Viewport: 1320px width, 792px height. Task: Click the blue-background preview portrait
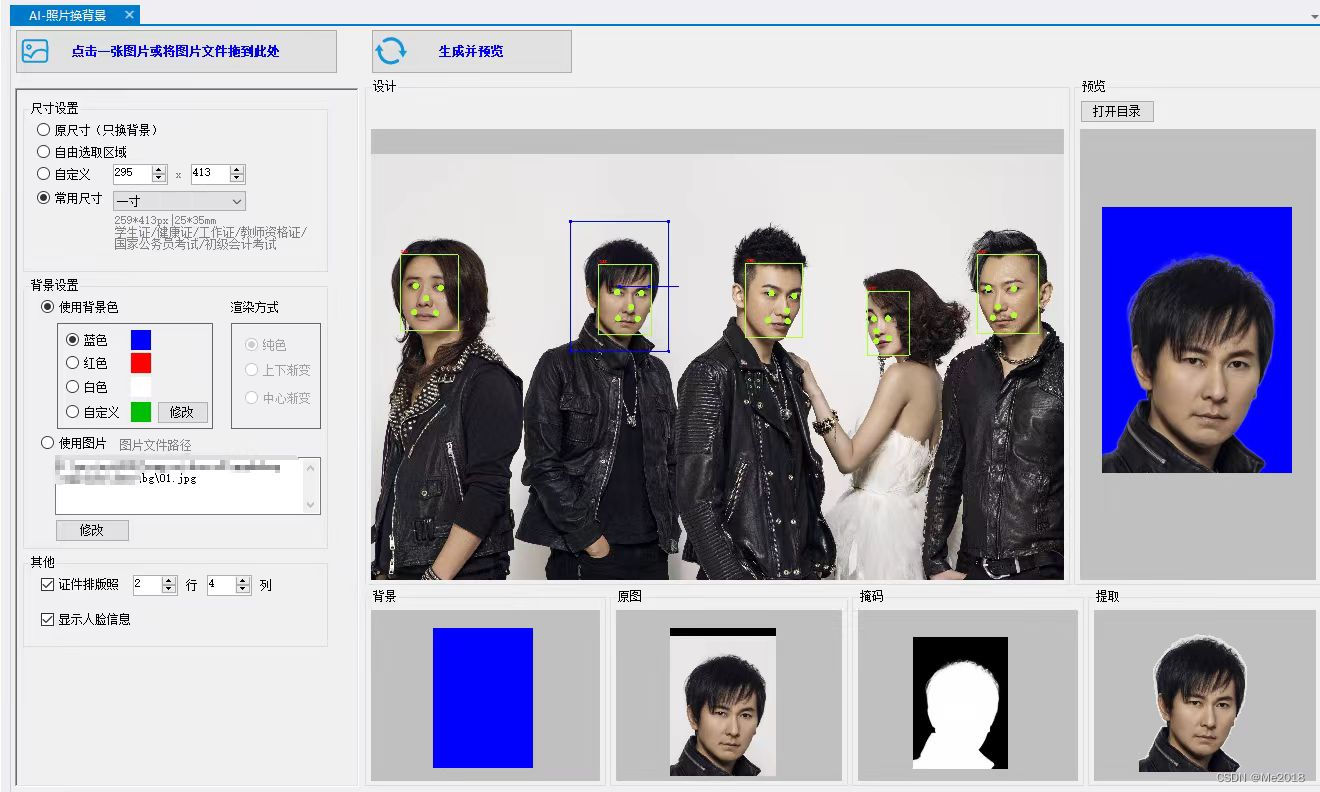click(x=1197, y=340)
